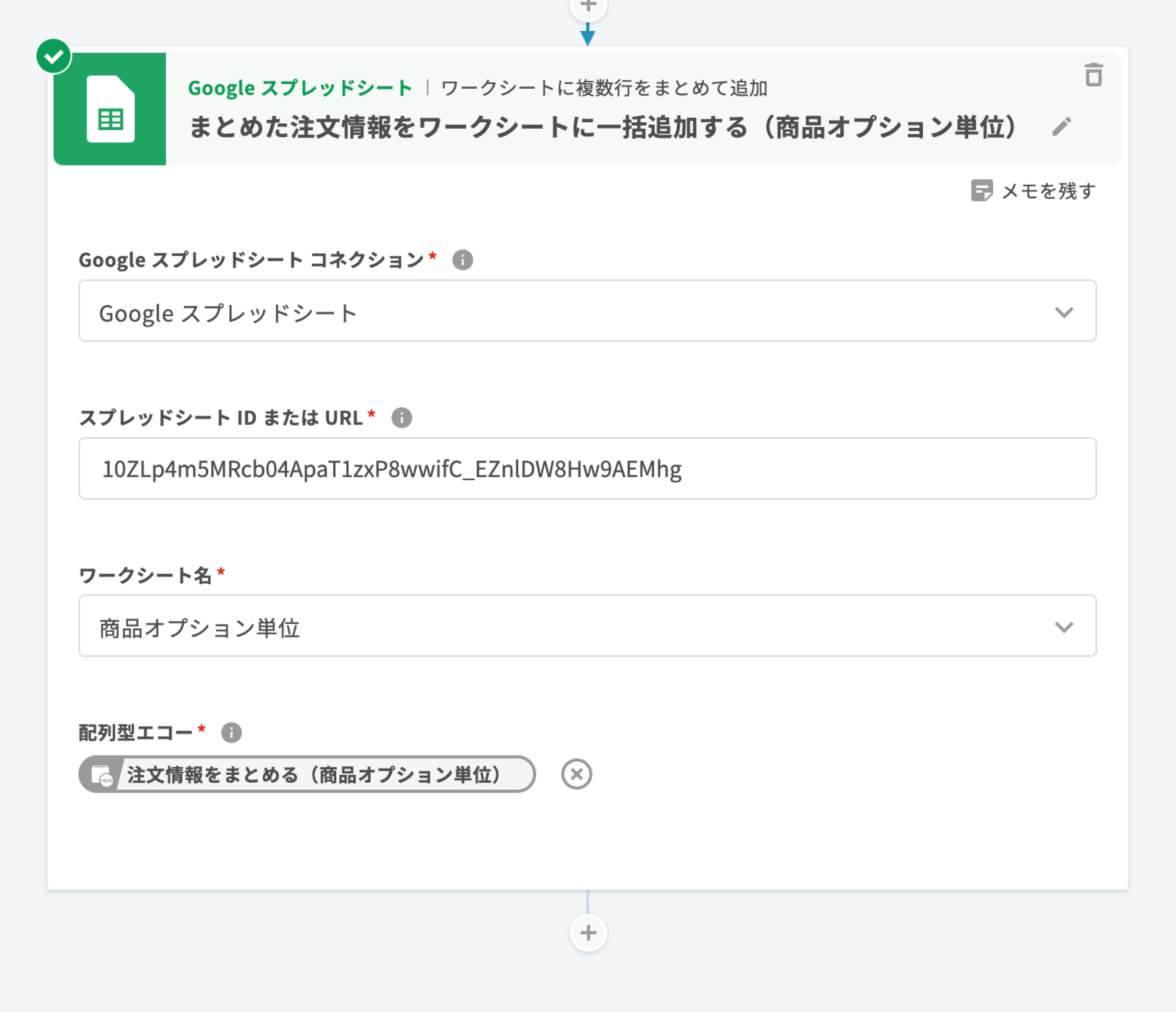Click the Google スプレッドシート header link
The height and width of the screenshot is (1012, 1176).
point(300,88)
